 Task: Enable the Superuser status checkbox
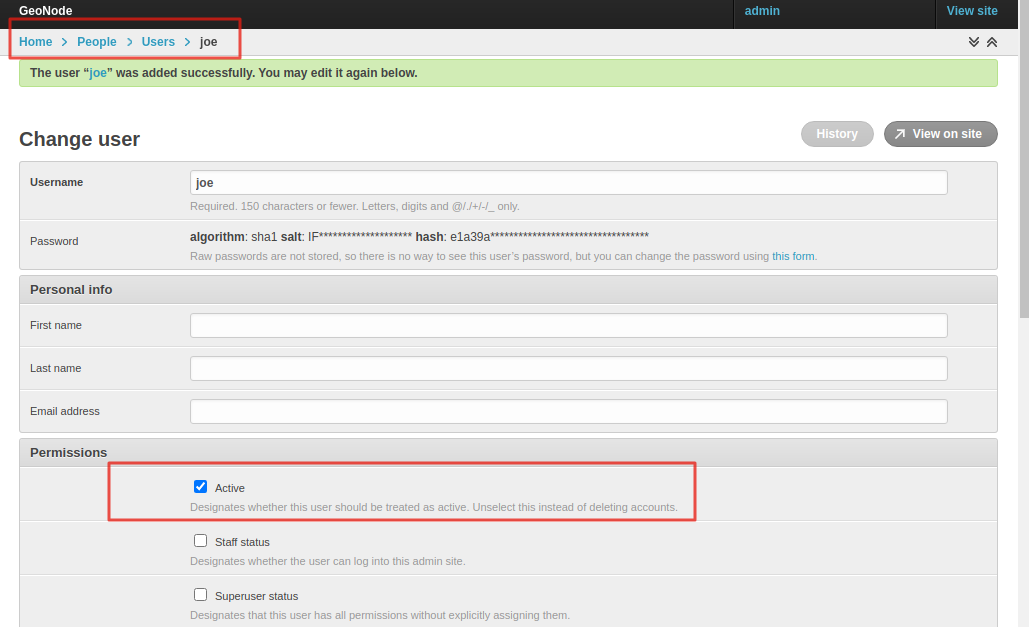(x=201, y=595)
